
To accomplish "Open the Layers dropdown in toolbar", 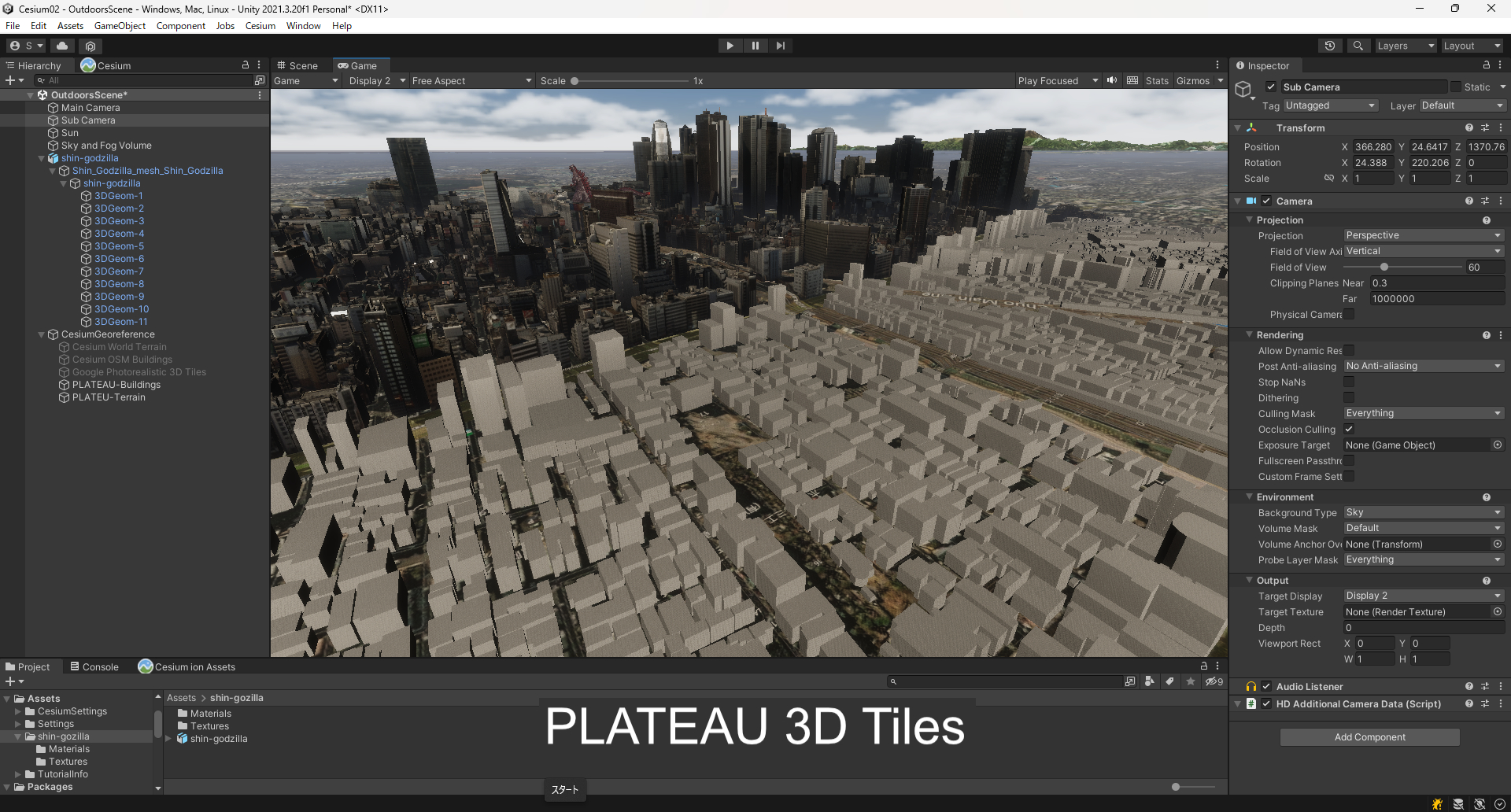I will [1406, 46].
